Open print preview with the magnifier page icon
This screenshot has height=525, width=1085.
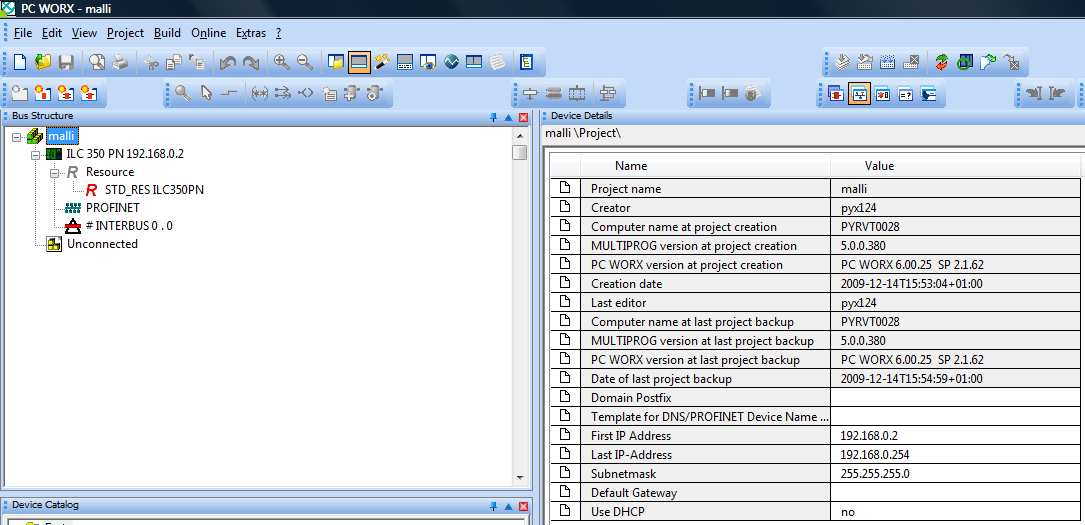(98, 62)
